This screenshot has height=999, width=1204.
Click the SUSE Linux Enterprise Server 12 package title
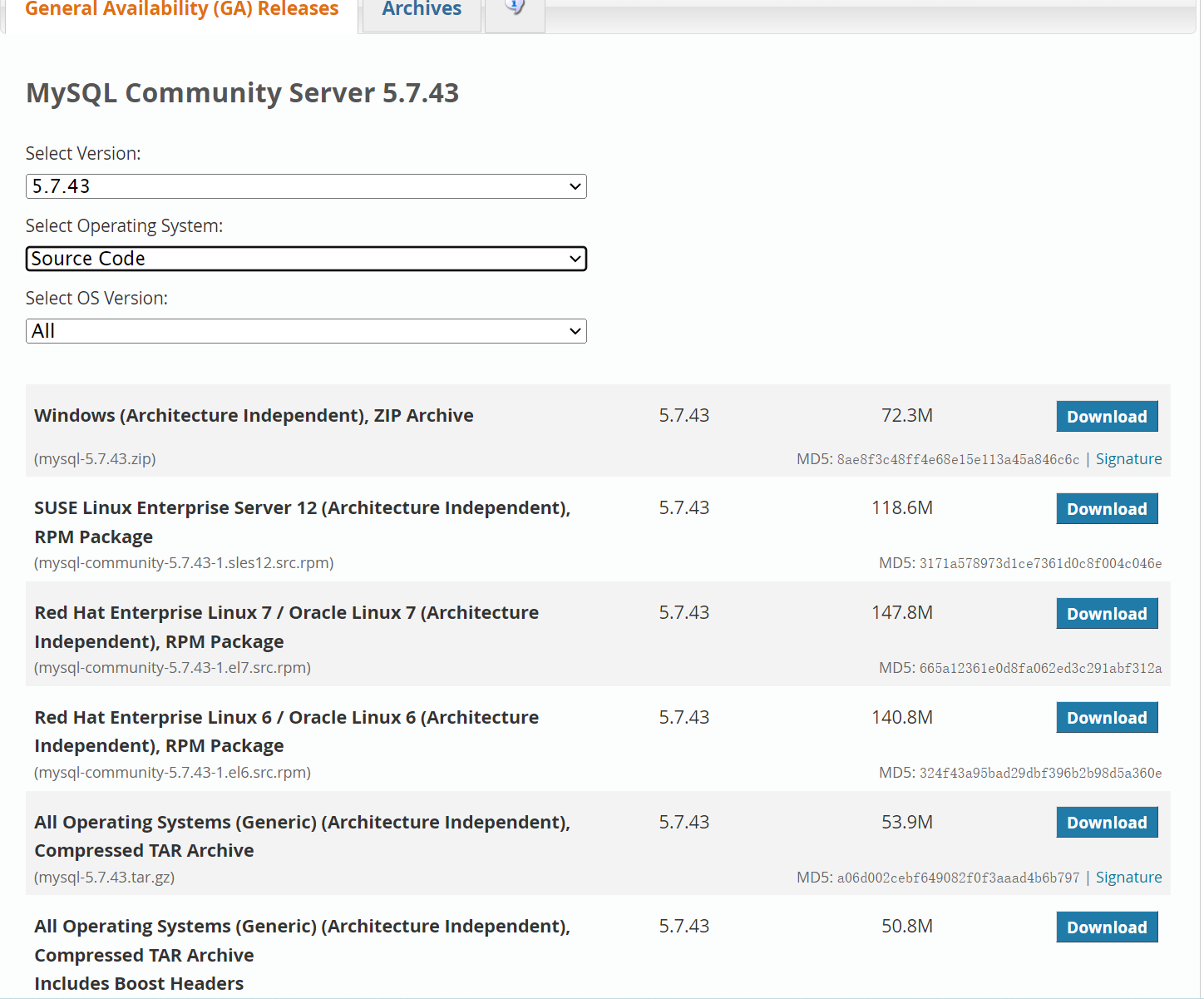coord(303,522)
